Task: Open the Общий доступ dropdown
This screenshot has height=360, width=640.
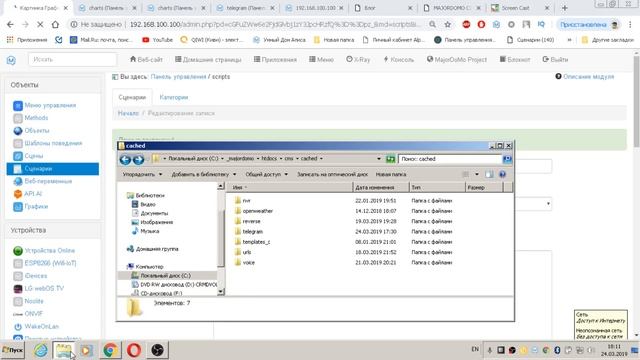Action: click(267, 174)
